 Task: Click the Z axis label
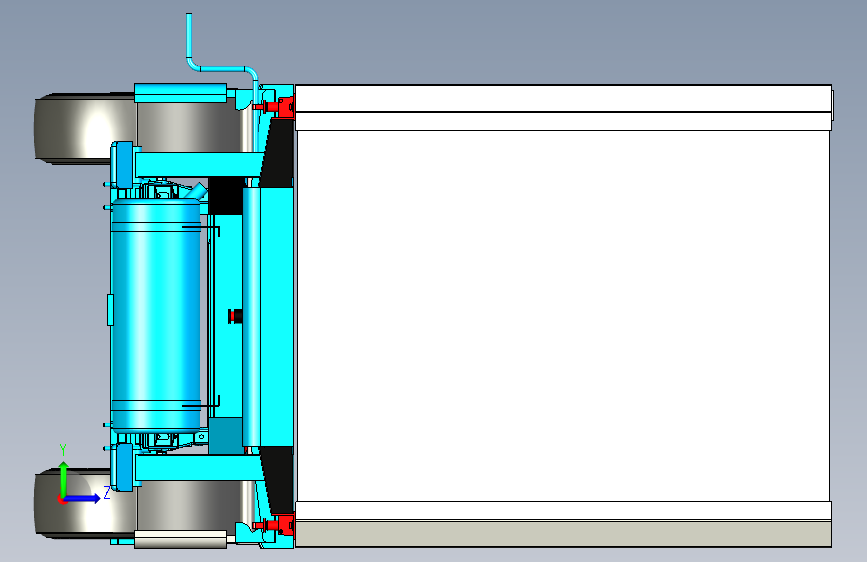click(x=107, y=493)
